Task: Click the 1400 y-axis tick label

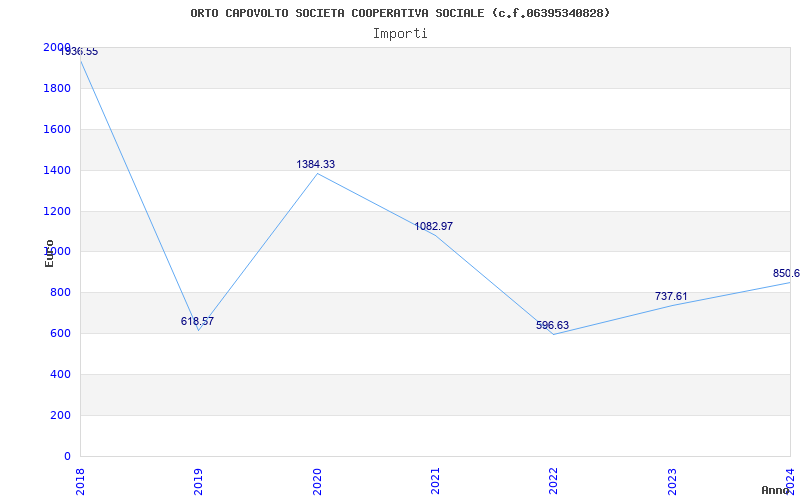Action: tap(57, 170)
